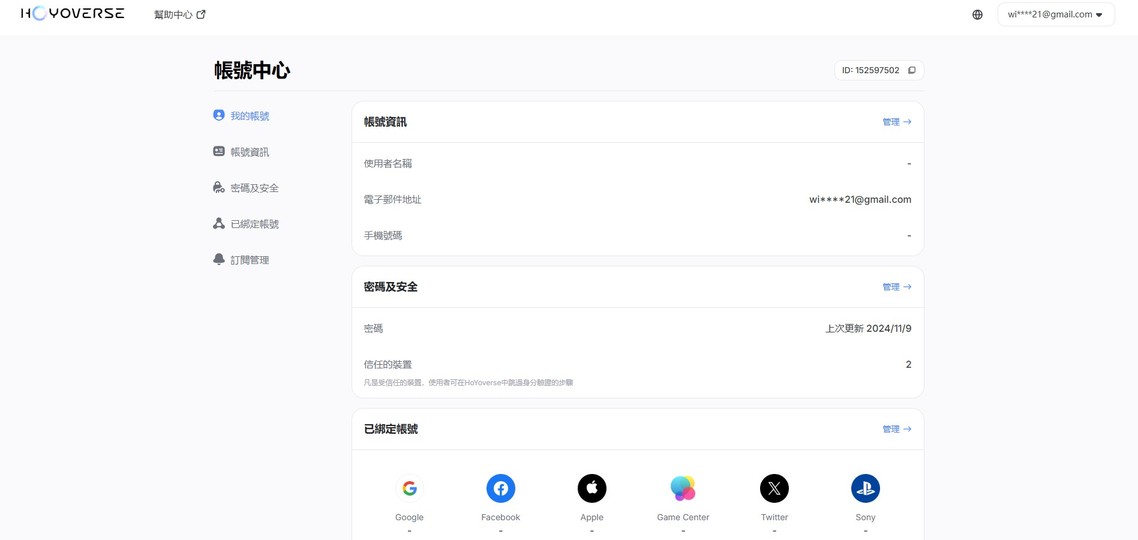Click the Apple account icon

[591, 488]
